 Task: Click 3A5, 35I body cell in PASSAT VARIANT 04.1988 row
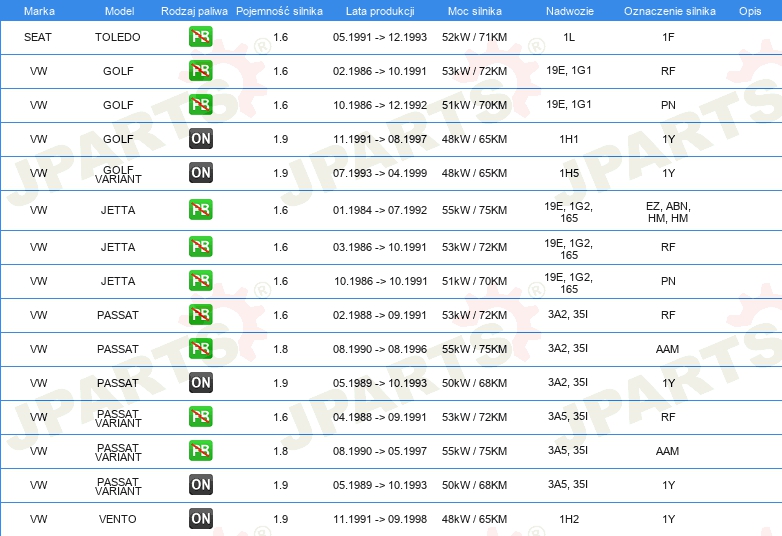568,416
